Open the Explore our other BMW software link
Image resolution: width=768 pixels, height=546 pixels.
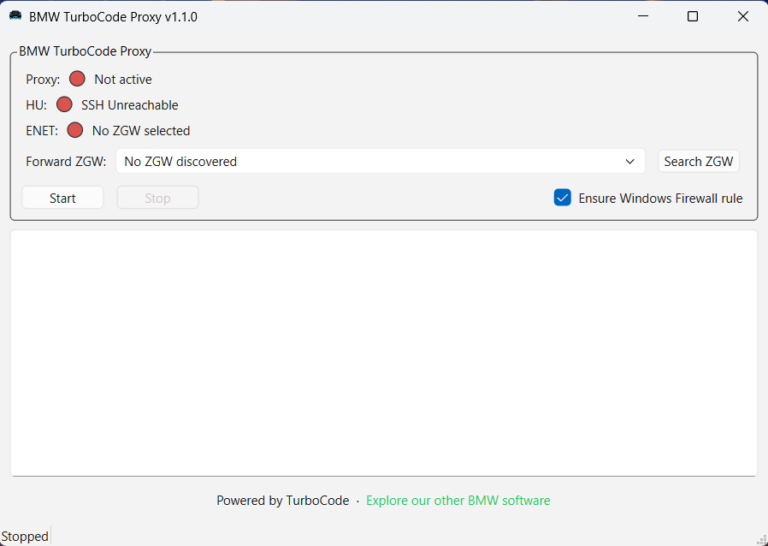[458, 500]
